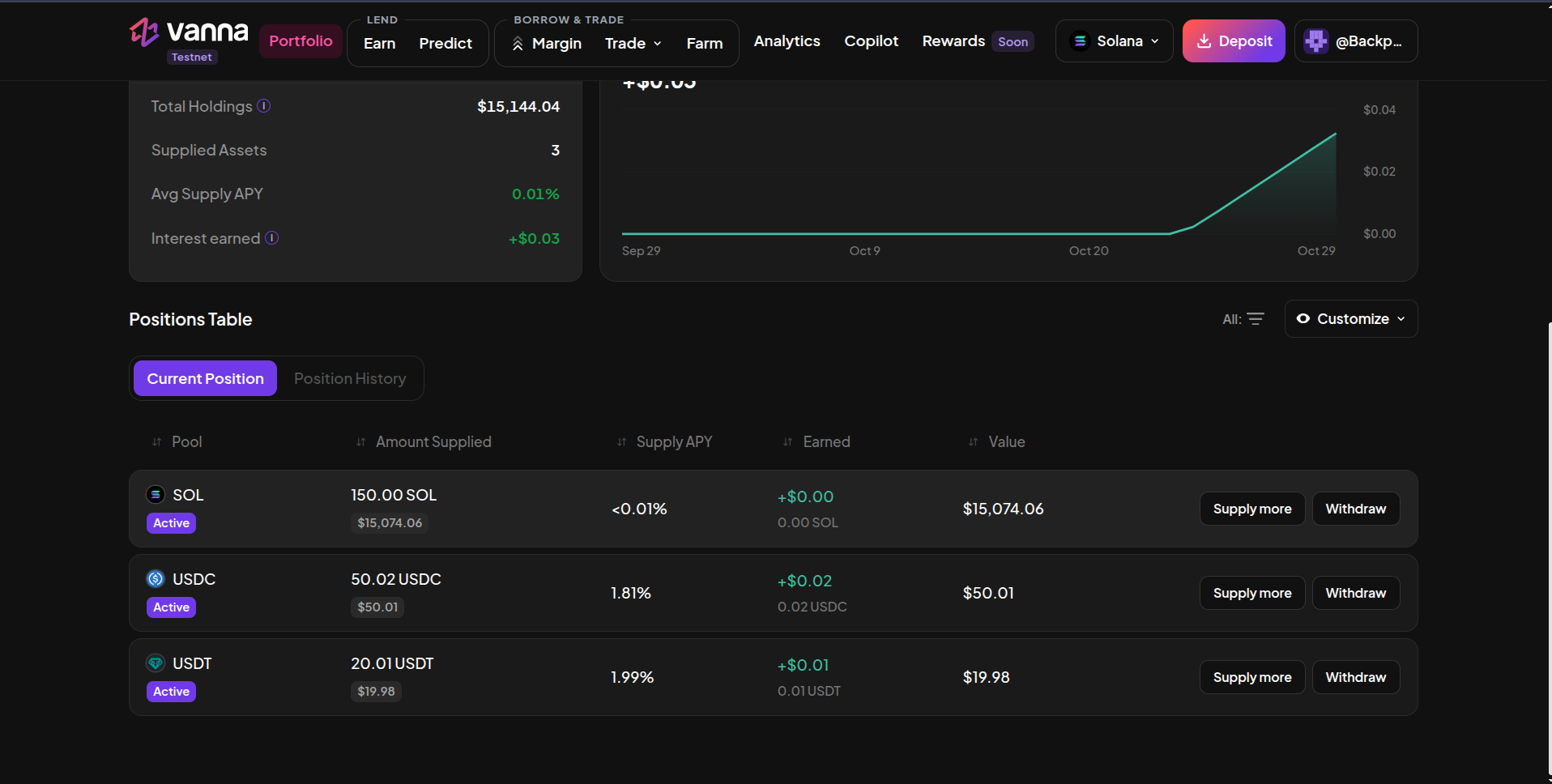Open Copilot from the nav bar
Image resolution: width=1552 pixels, height=784 pixels.
(872, 41)
